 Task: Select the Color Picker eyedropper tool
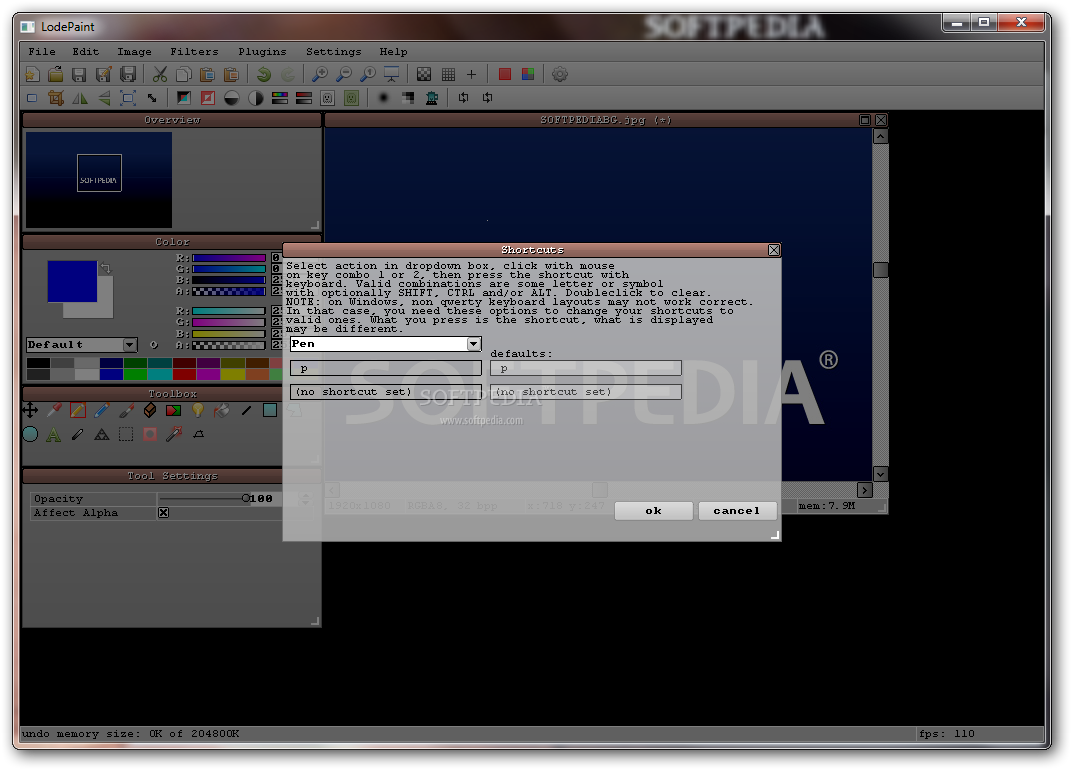coord(54,410)
